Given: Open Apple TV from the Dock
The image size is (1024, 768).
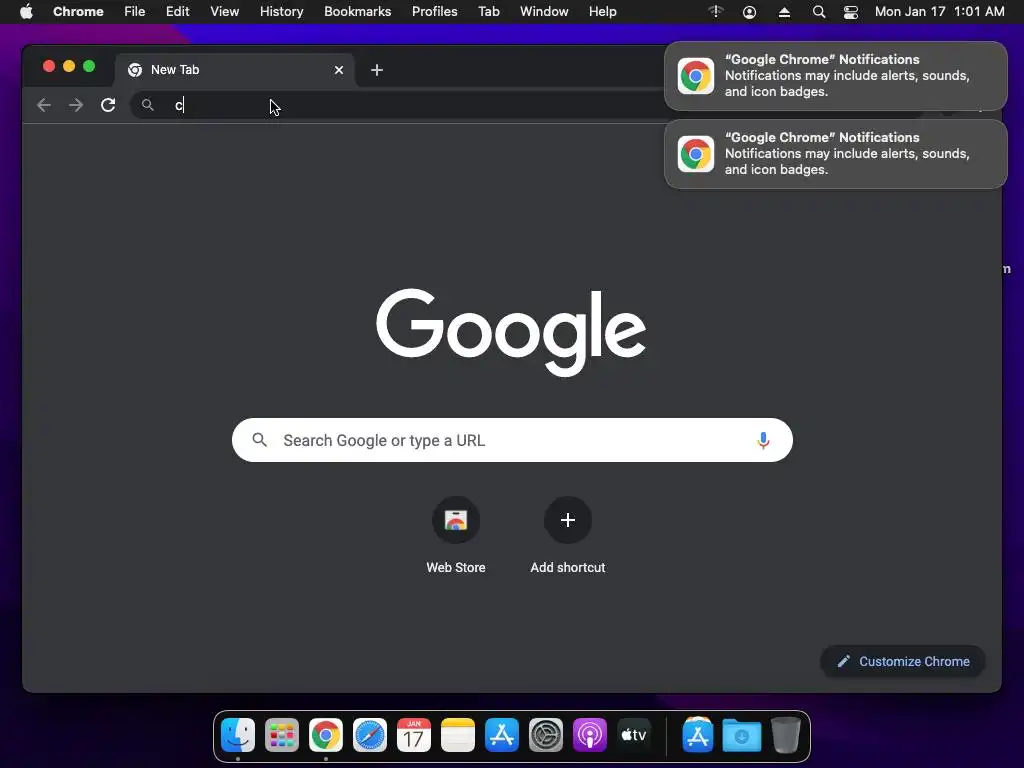Looking at the screenshot, I should (633, 736).
